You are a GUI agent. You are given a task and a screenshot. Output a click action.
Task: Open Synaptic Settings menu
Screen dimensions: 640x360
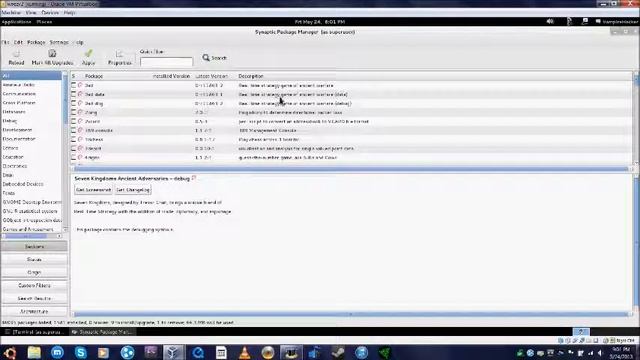59,42
